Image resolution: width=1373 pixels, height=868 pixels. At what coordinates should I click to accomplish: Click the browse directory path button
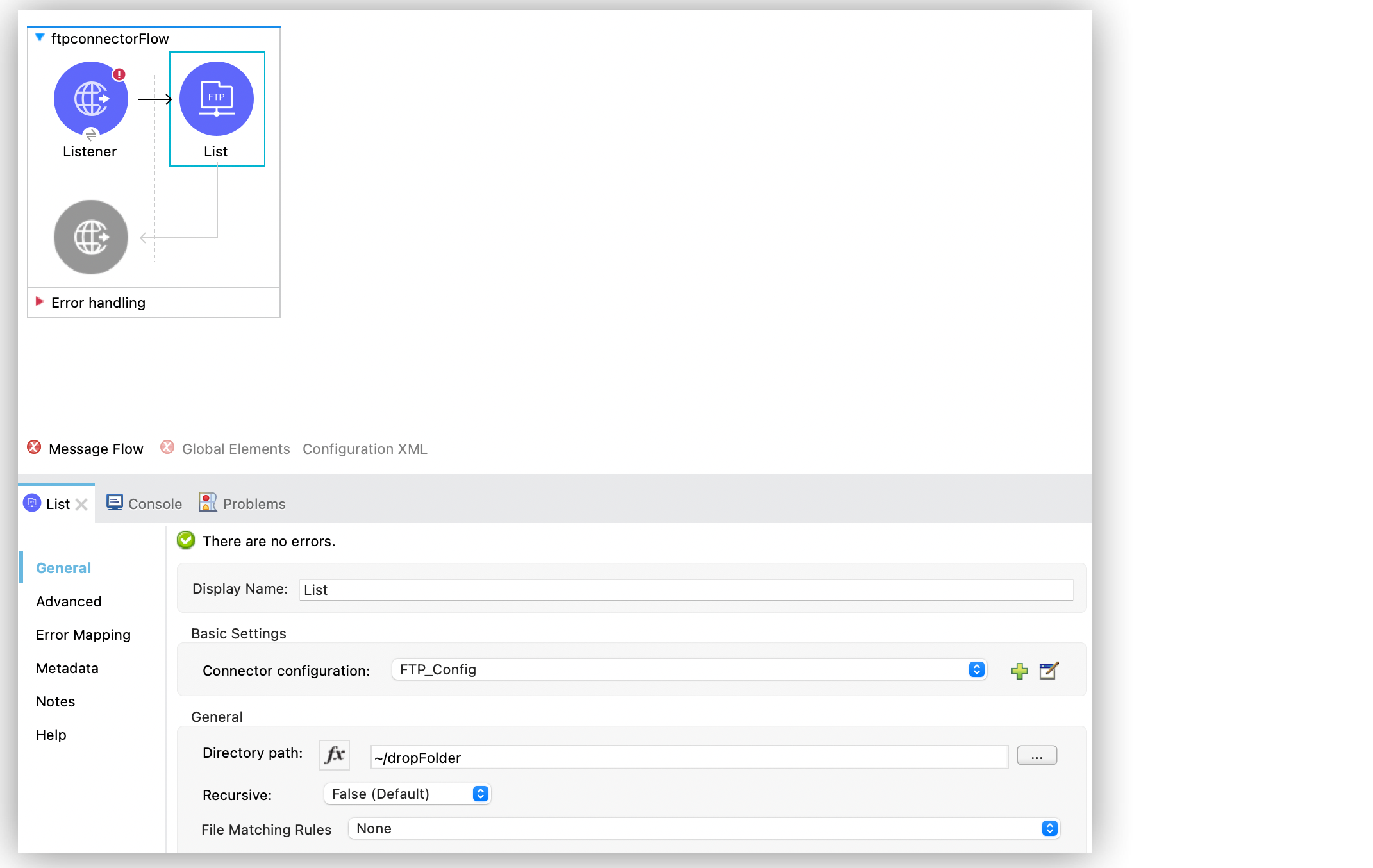click(1036, 755)
